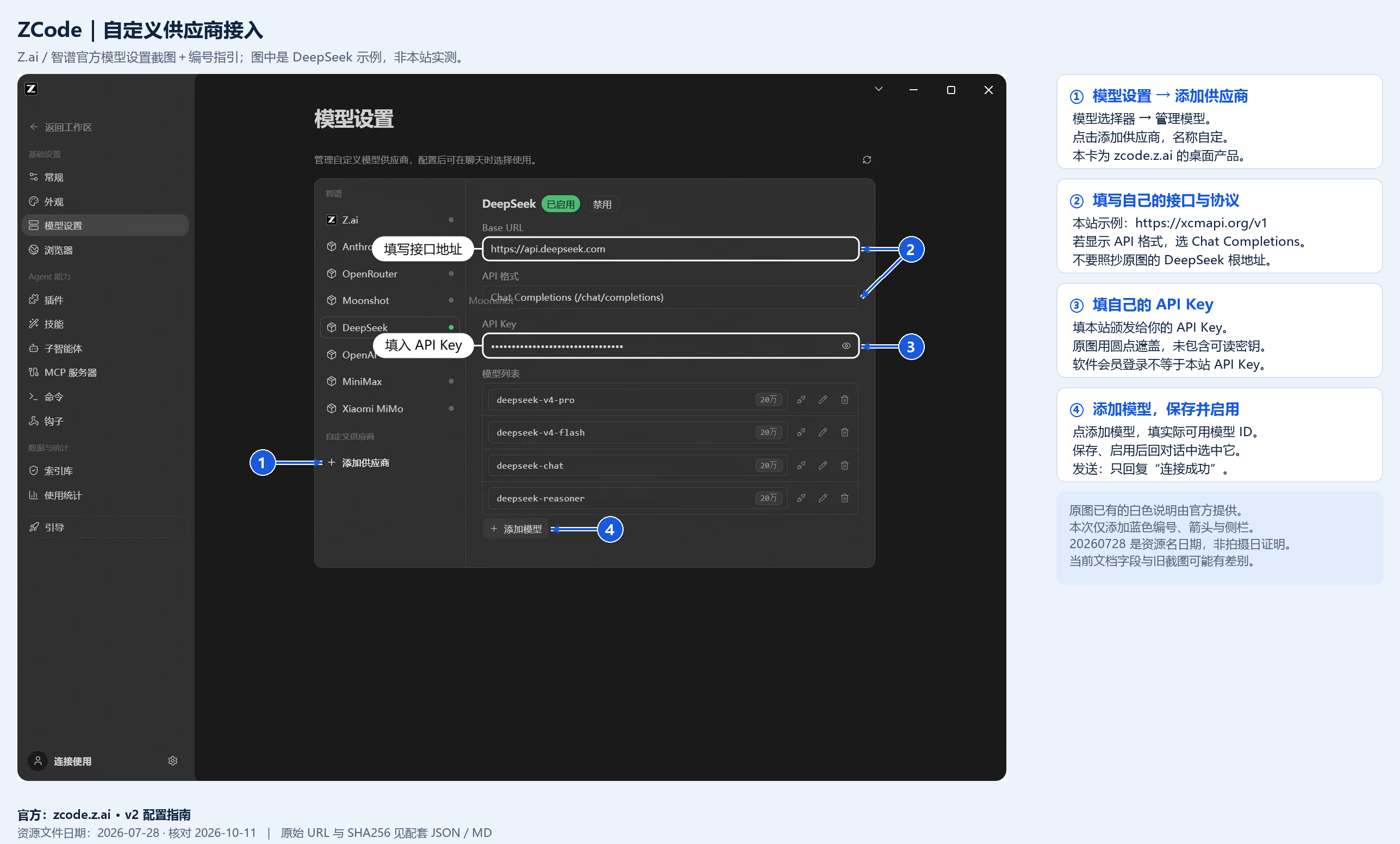The width and height of the screenshot is (1400, 844).
Task: Open 浏览器 settings page
Action: 105,250
